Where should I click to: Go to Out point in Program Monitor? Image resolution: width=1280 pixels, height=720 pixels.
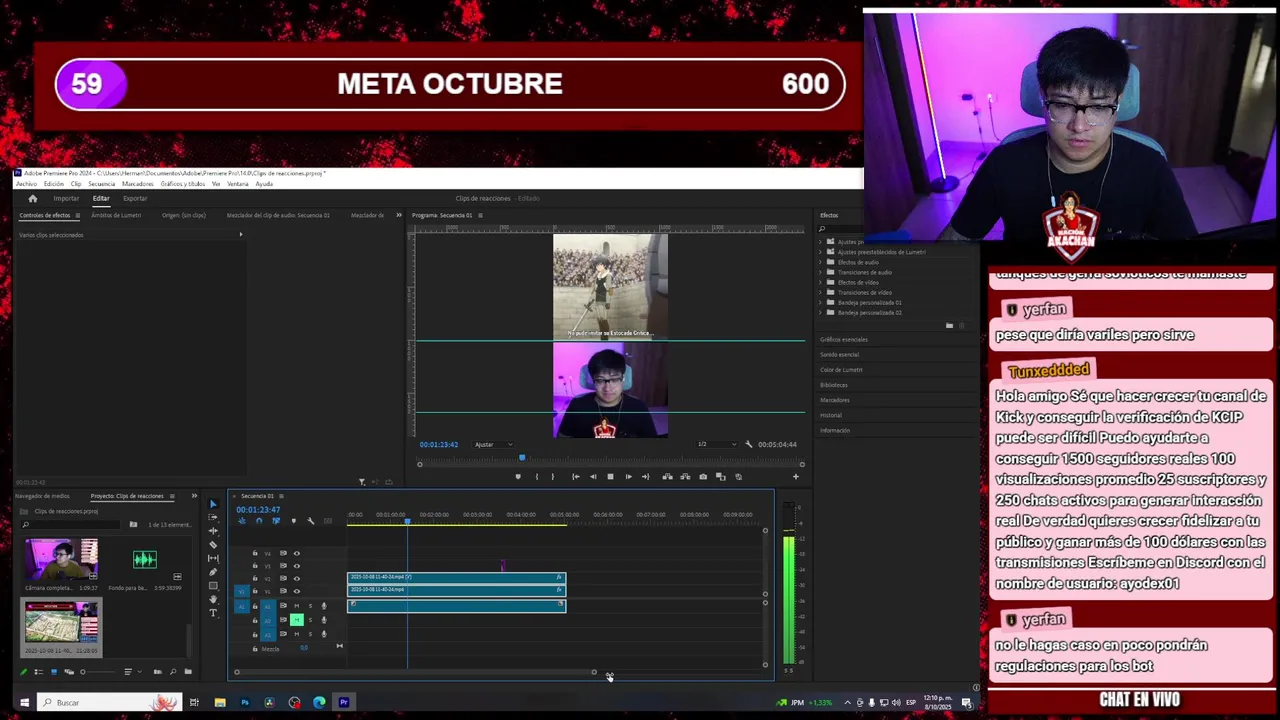pyautogui.click(x=645, y=477)
